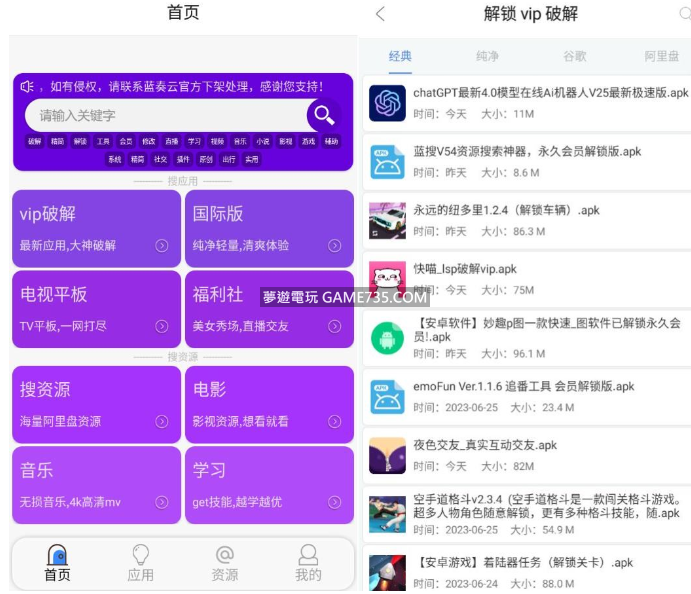Tap the green Android icon for 妙趣p图

pyautogui.click(x=387, y=338)
